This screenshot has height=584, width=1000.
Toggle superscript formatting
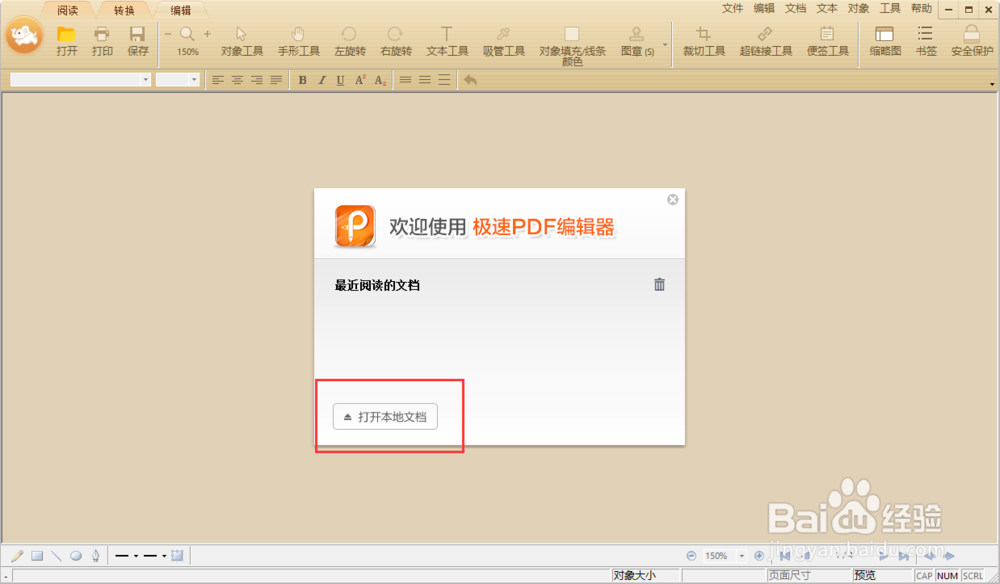(x=360, y=80)
